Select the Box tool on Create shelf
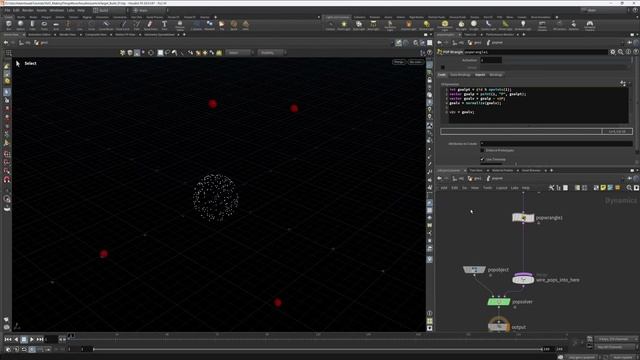The width and height of the screenshot is (640, 360). pyautogui.click(x=9, y=25)
